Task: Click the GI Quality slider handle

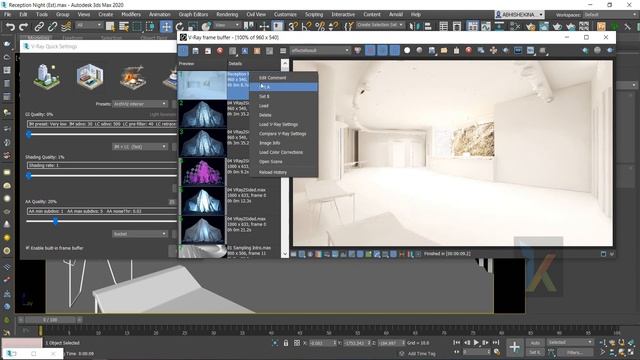Action: pos(29,134)
